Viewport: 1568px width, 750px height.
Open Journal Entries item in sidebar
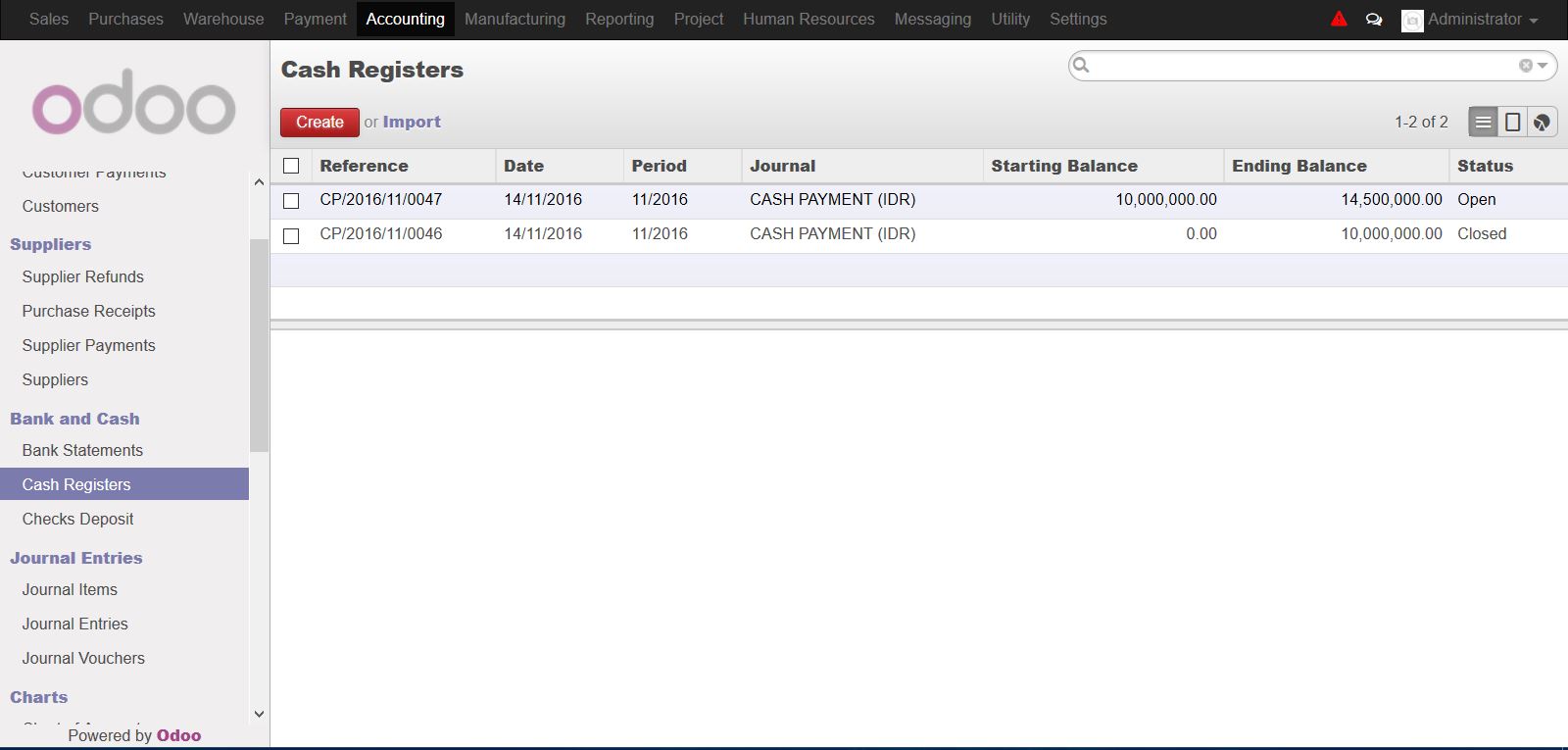tap(75, 624)
